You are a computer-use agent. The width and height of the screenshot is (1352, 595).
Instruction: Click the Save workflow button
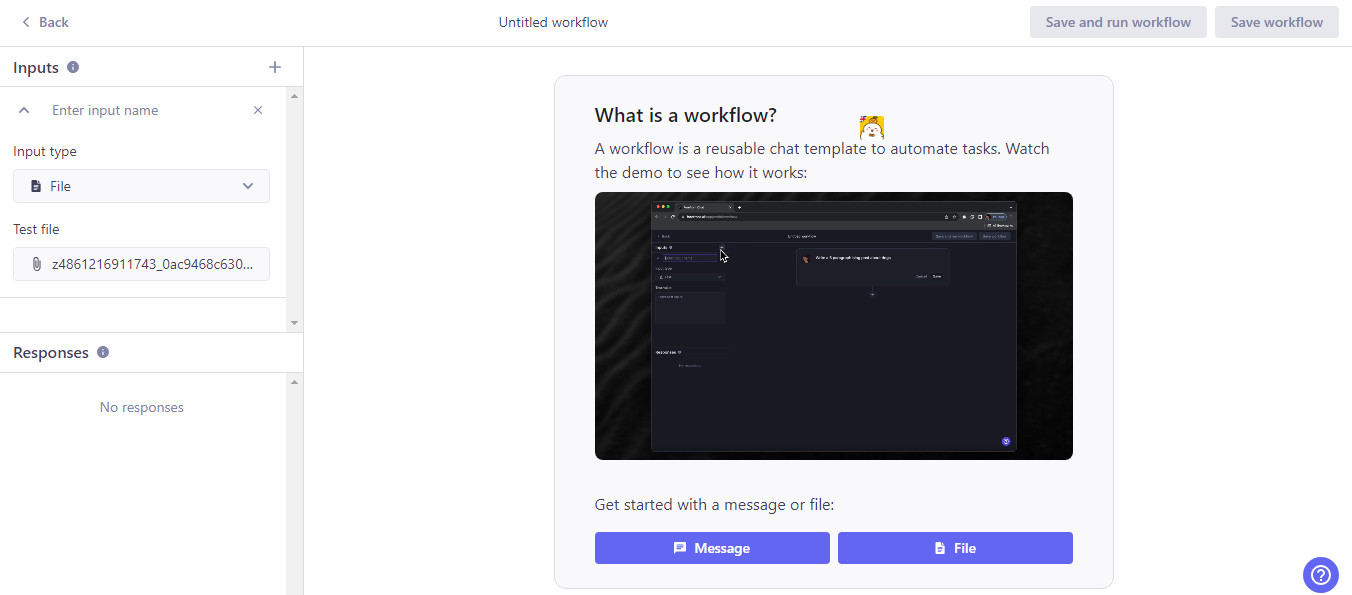tap(1276, 22)
